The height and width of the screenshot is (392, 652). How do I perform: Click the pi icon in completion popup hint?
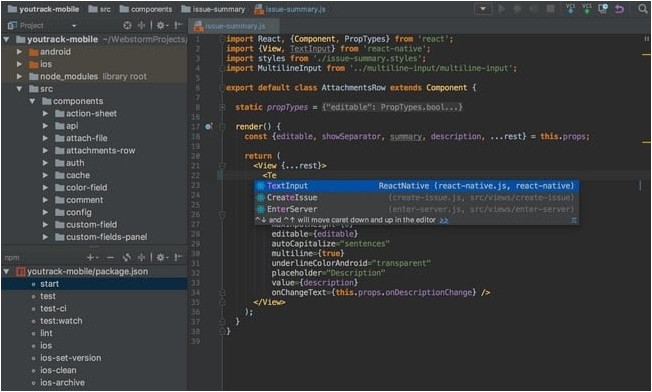574,220
